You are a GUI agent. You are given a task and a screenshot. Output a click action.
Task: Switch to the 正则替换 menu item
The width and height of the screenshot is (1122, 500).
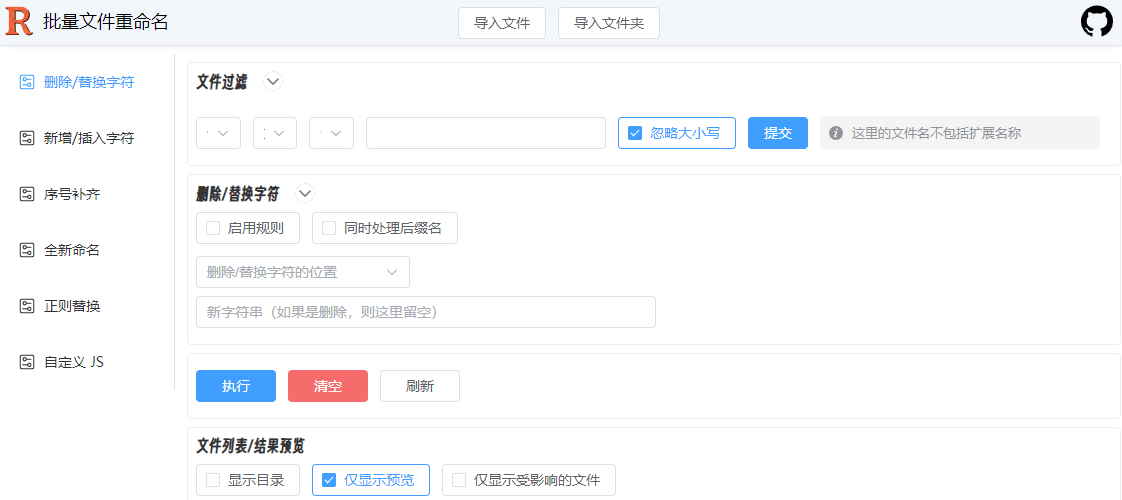72,306
